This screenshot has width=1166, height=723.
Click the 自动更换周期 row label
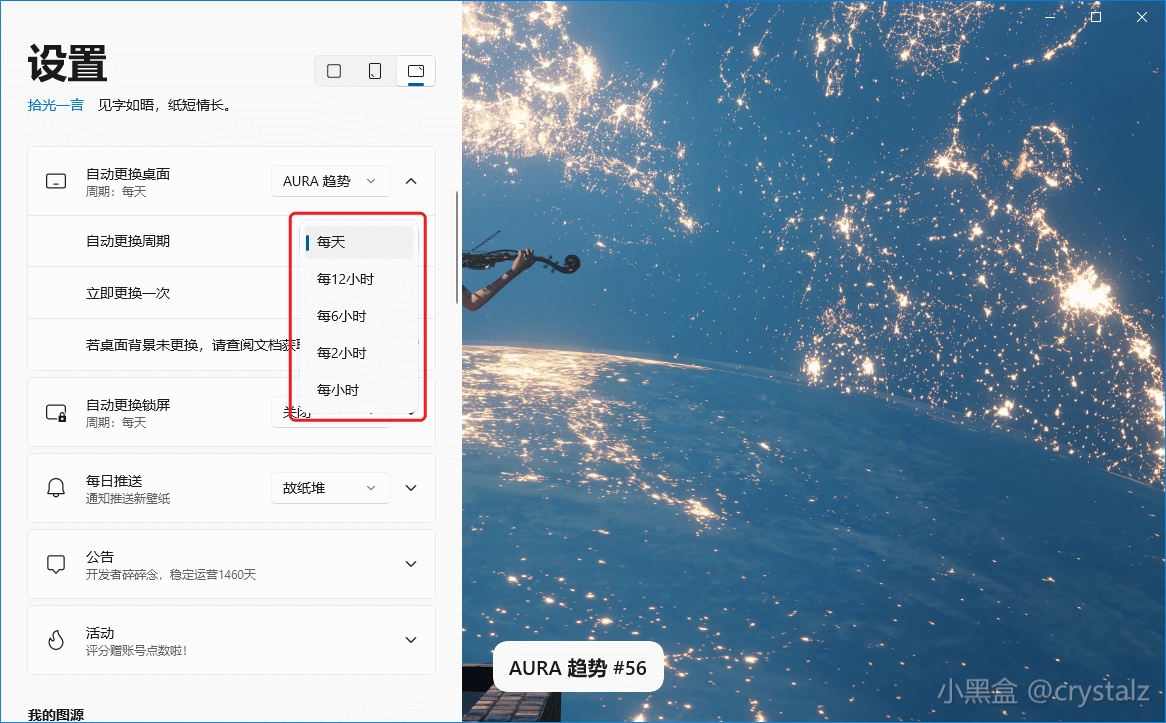[x=128, y=241]
